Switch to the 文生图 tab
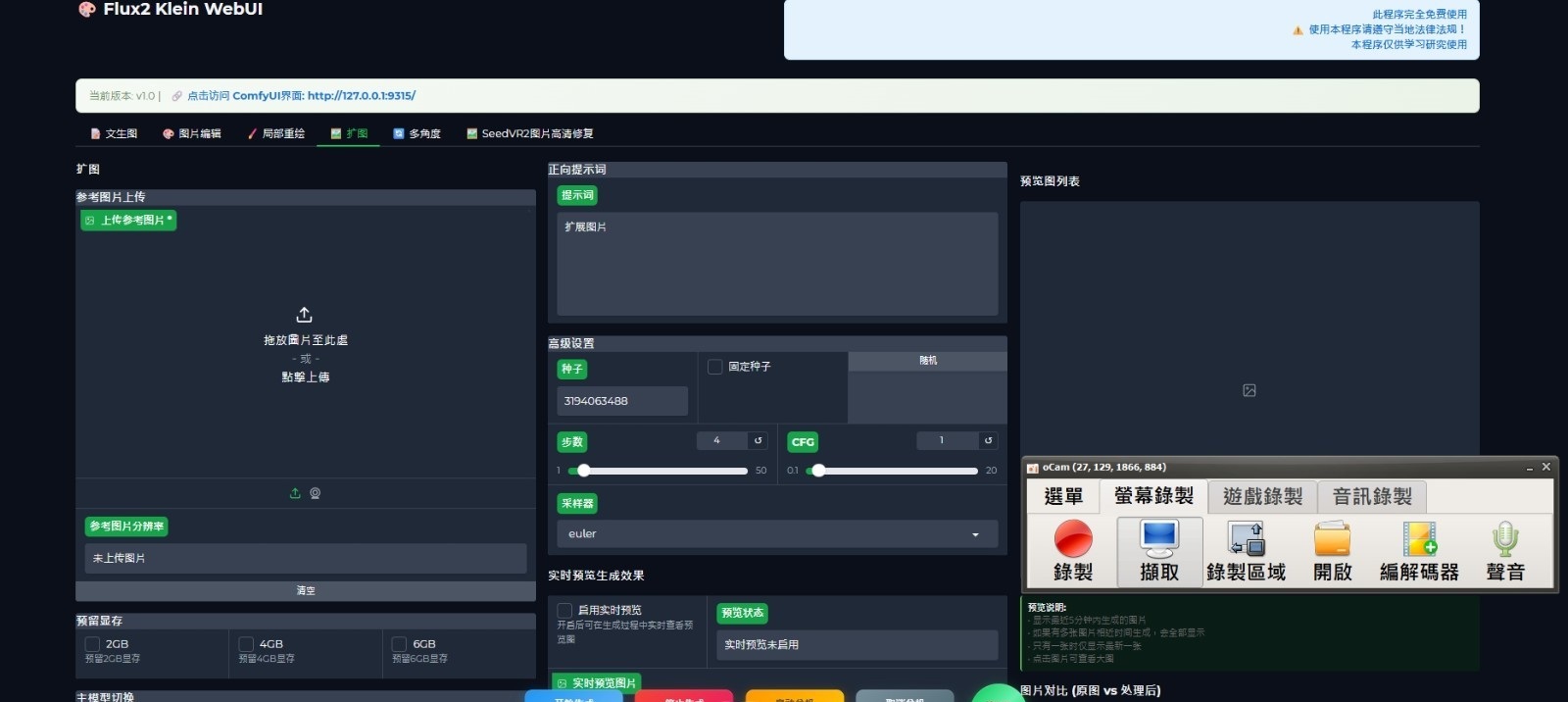Viewport: 1568px width, 702px height. coord(114,133)
